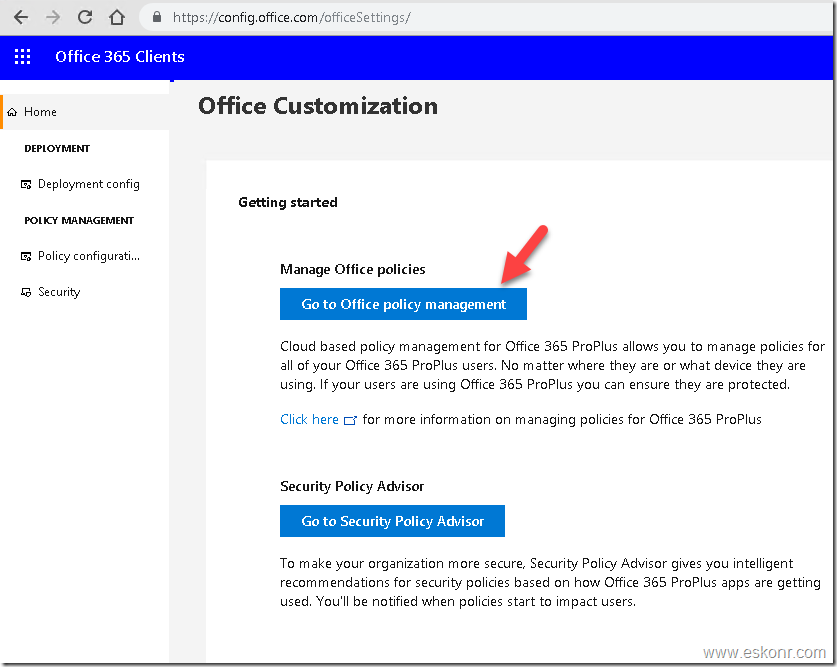
Task: Click the Security sidebar icon
Action: coord(26,292)
